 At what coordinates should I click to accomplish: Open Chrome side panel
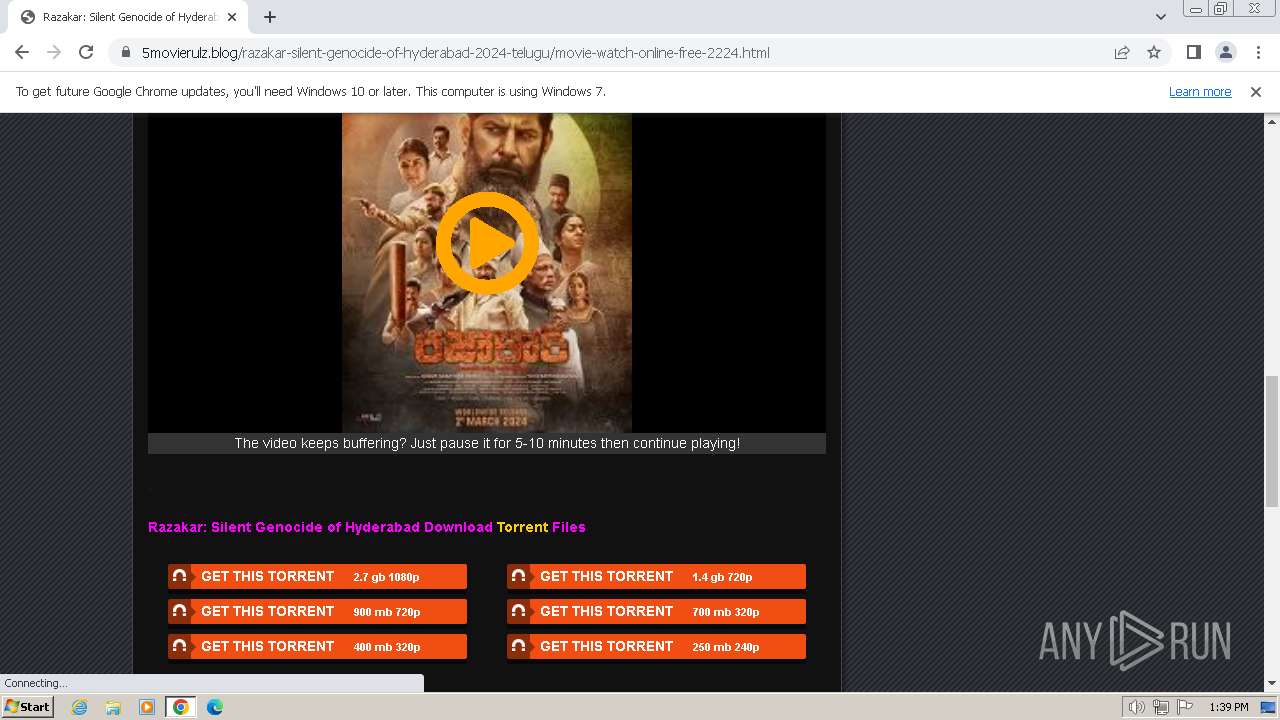[1194, 52]
